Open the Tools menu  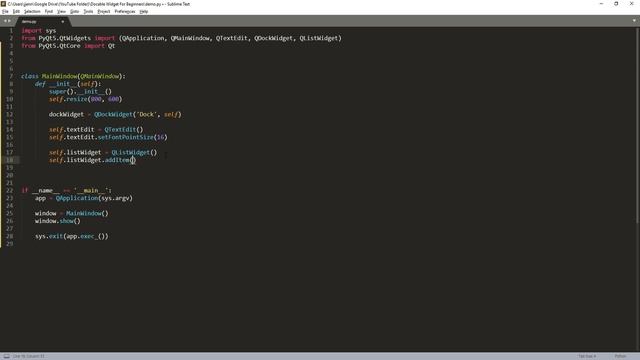(x=88, y=11)
